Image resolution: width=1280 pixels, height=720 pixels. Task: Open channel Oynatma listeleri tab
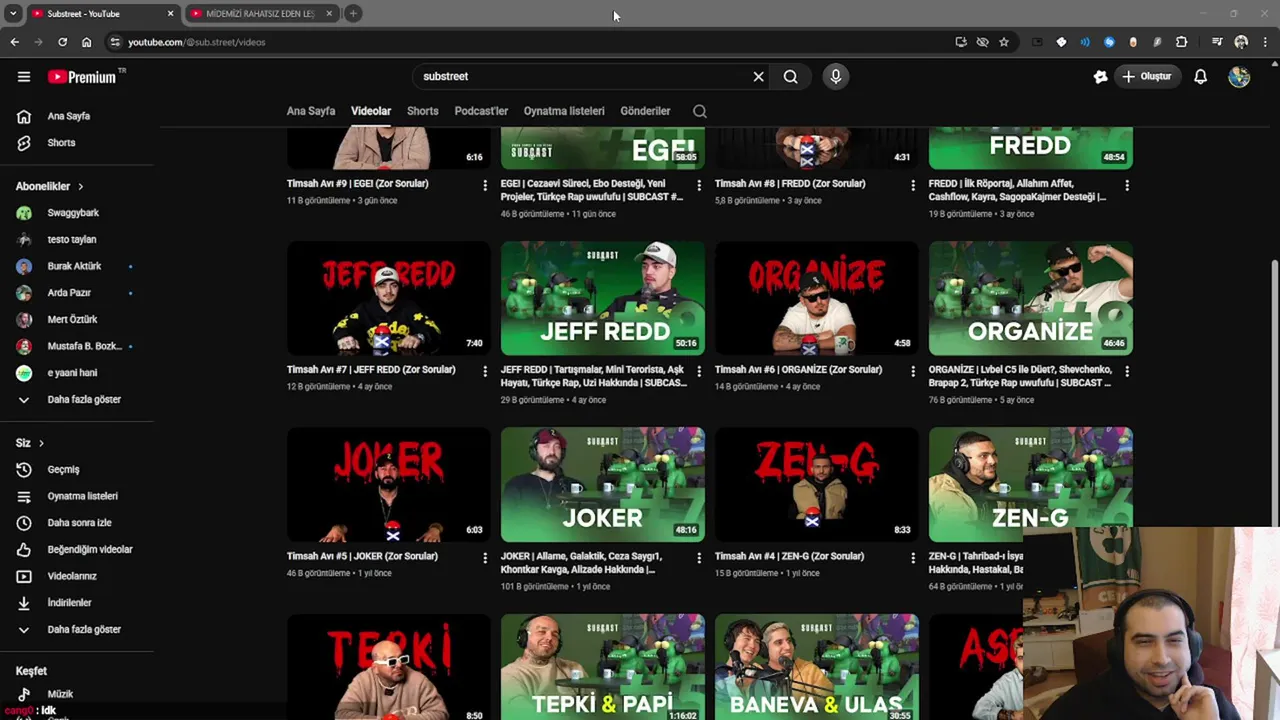pos(564,111)
